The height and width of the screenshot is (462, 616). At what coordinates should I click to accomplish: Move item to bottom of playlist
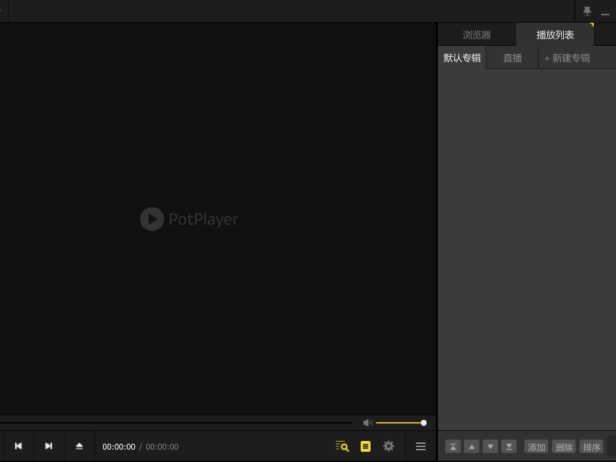tap(509, 446)
